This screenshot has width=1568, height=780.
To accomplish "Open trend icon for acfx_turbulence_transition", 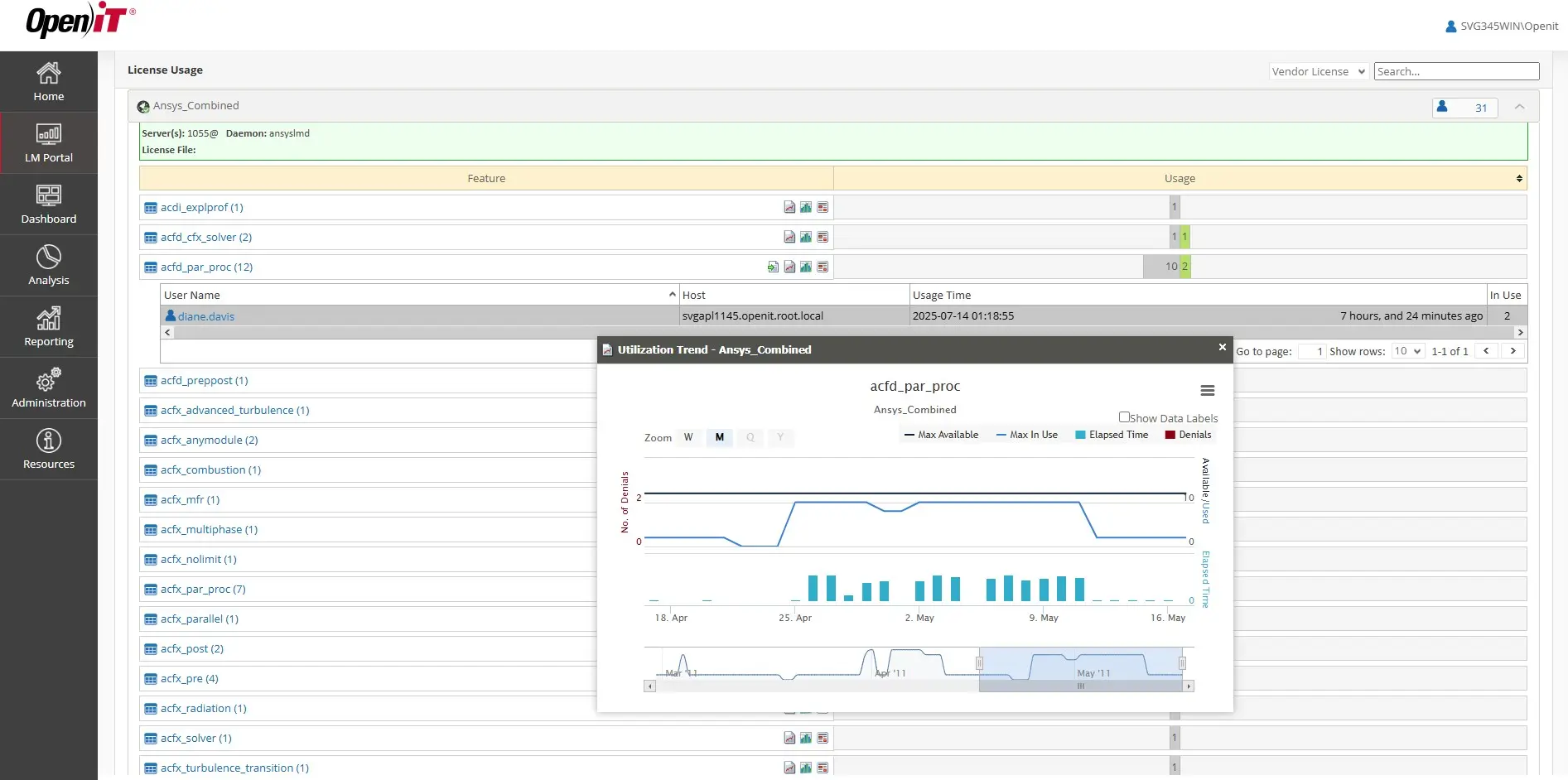I will [x=789, y=768].
